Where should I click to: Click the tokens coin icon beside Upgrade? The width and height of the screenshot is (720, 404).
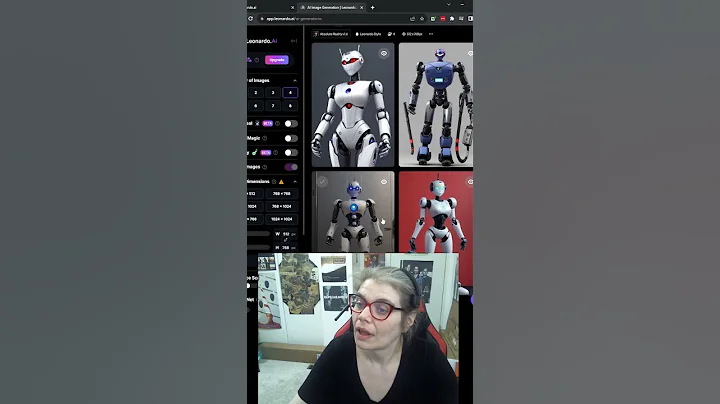(x=249, y=60)
